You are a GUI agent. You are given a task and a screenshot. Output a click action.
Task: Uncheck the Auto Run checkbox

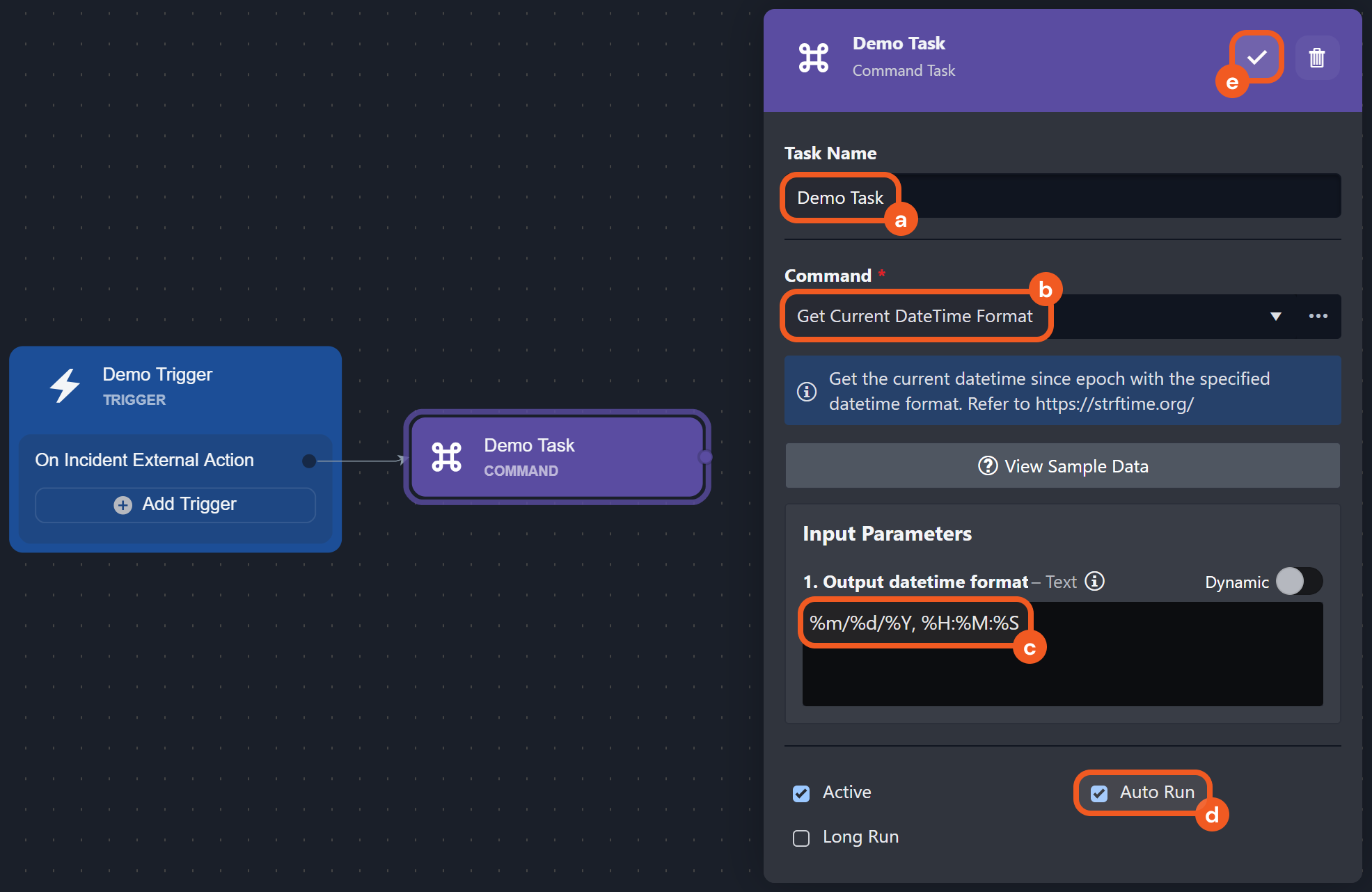tap(1099, 793)
